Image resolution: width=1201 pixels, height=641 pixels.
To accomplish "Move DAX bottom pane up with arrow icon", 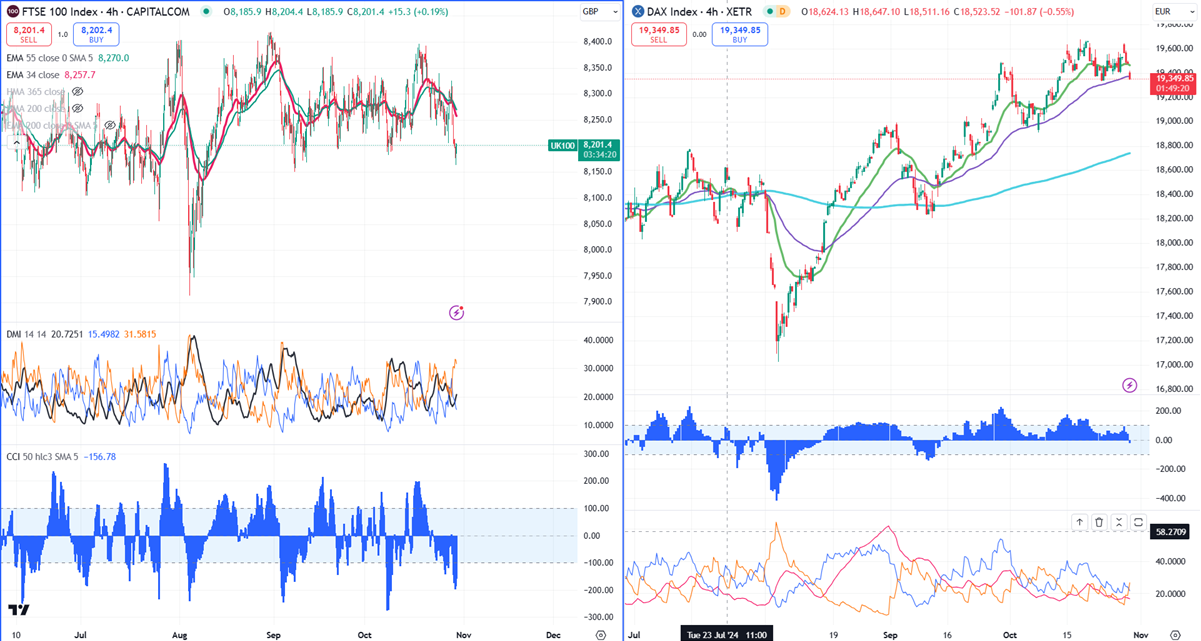I will coord(1079,522).
